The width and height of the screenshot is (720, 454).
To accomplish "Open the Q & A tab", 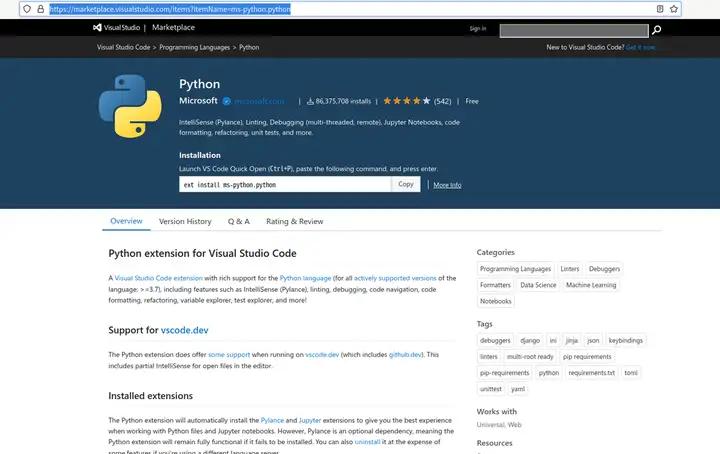I will coord(239,221).
